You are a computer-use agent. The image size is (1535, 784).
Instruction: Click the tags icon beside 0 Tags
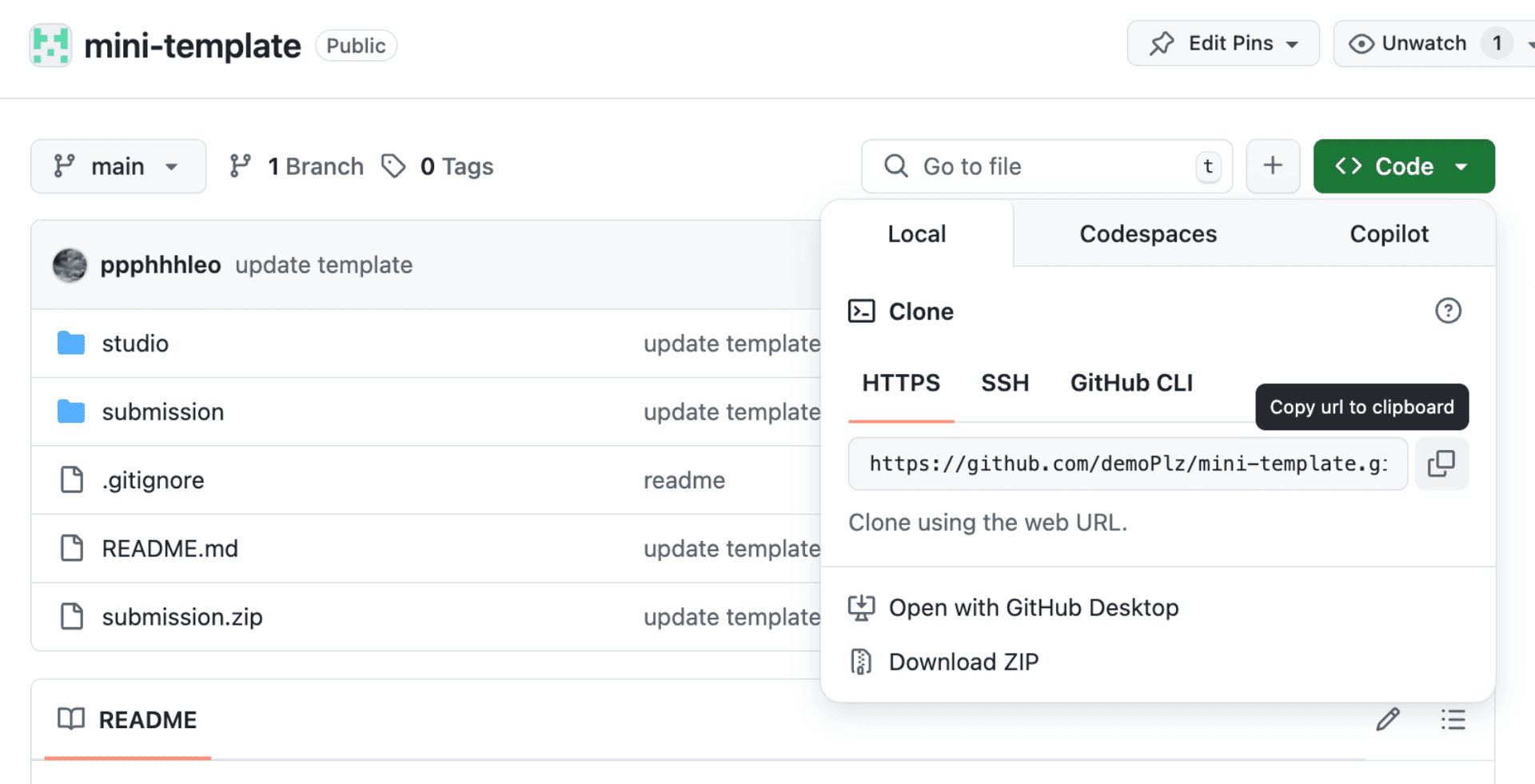pos(393,166)
